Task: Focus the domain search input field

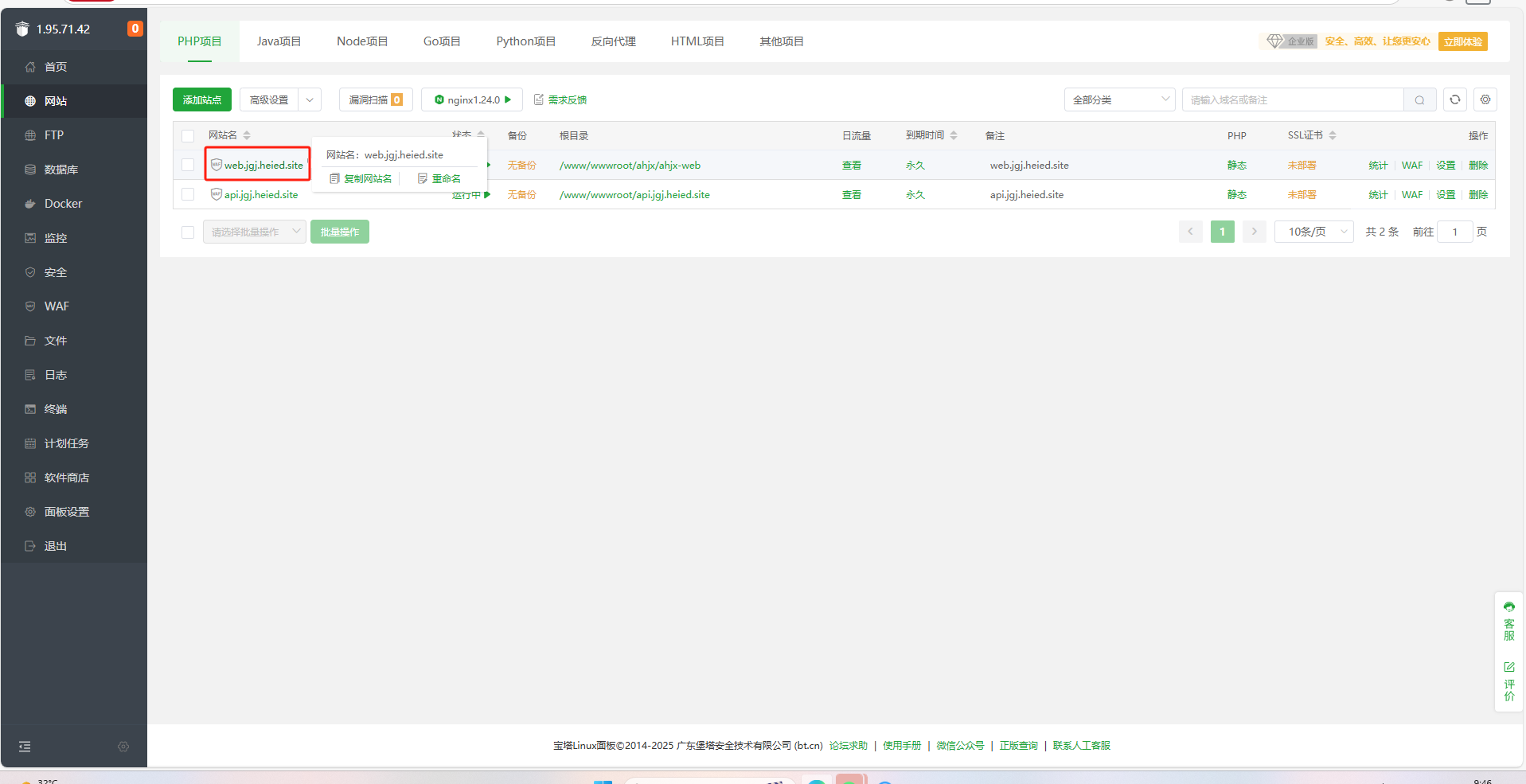Action: (x=1294, y=99)
